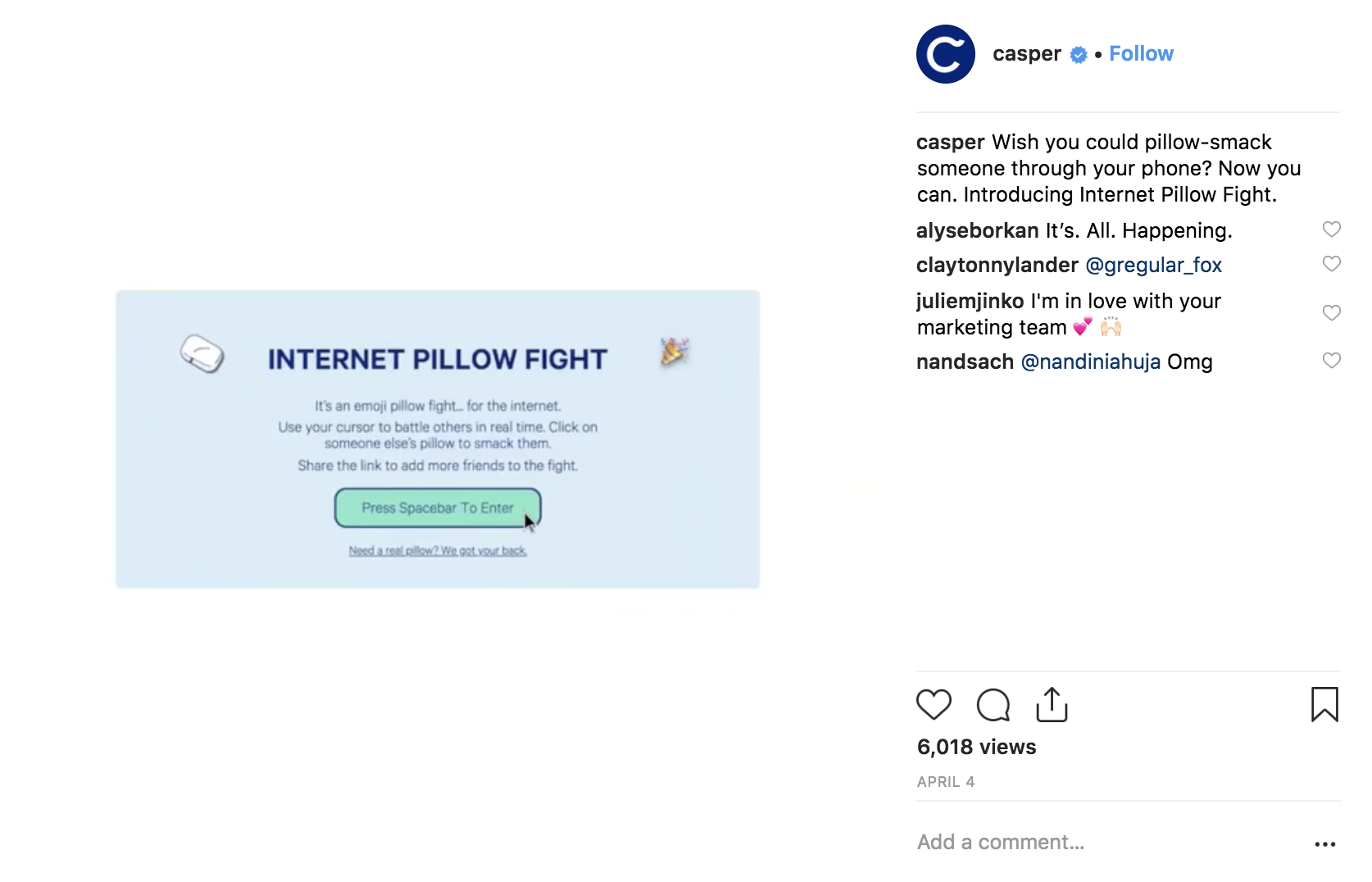Open nandsach's profile from the comment
Image resolution: width=1372 pixels, height=882 pixels.
(964, 361)
